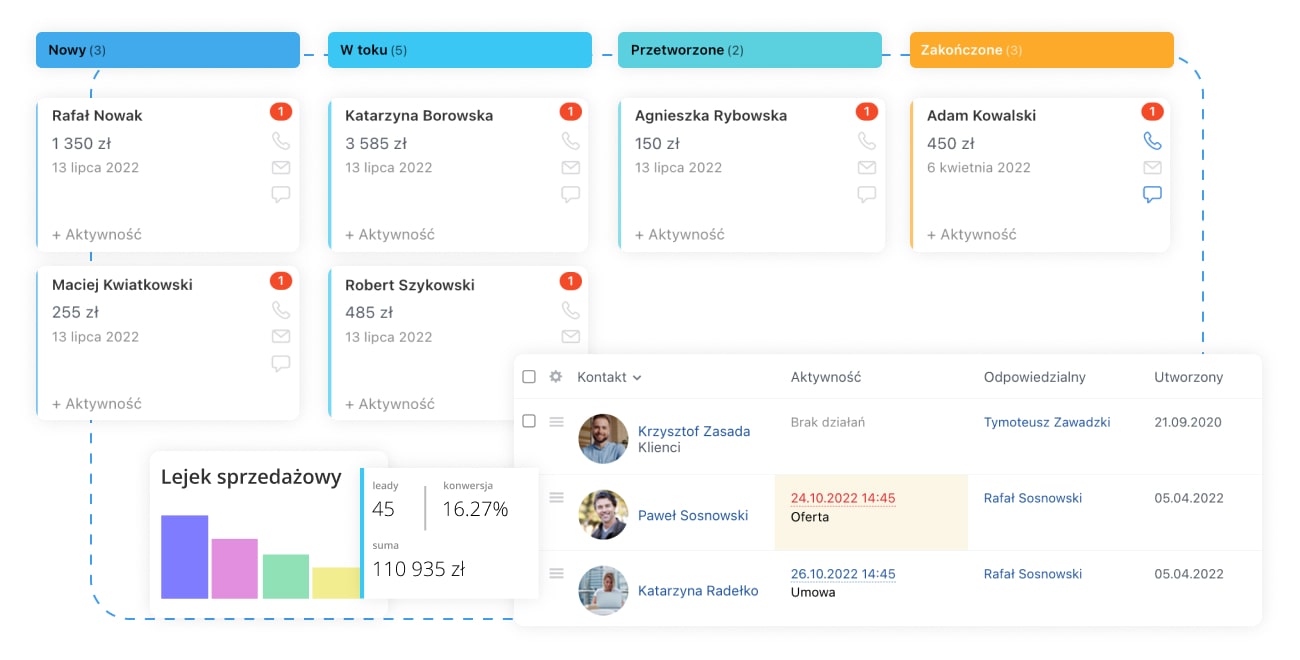Viewport: 1300px width, 660px height.
Task: Click the purple bar in sales funnel
Action: [x=184, y=556]
